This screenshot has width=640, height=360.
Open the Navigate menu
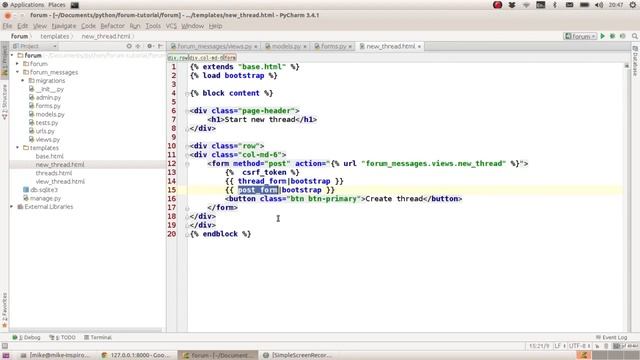(x=63, y=26)
